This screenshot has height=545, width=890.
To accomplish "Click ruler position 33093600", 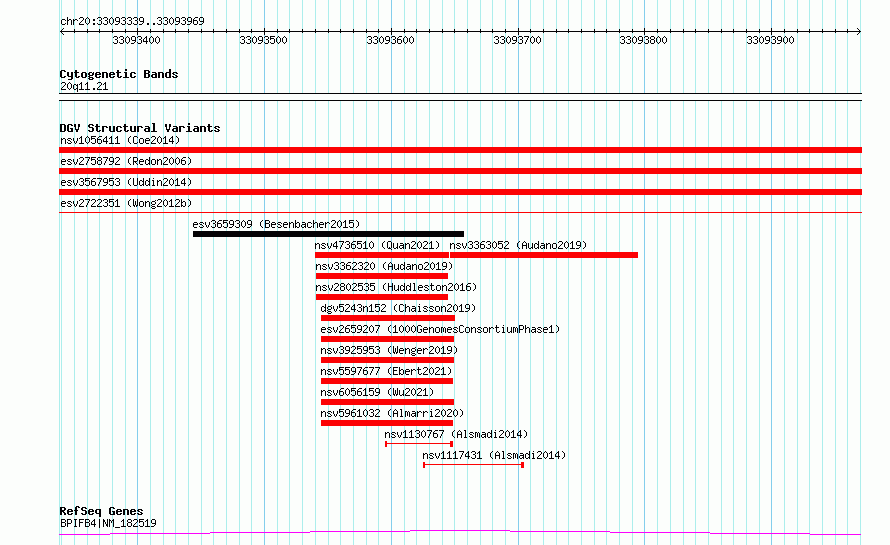I will point(391,40).
